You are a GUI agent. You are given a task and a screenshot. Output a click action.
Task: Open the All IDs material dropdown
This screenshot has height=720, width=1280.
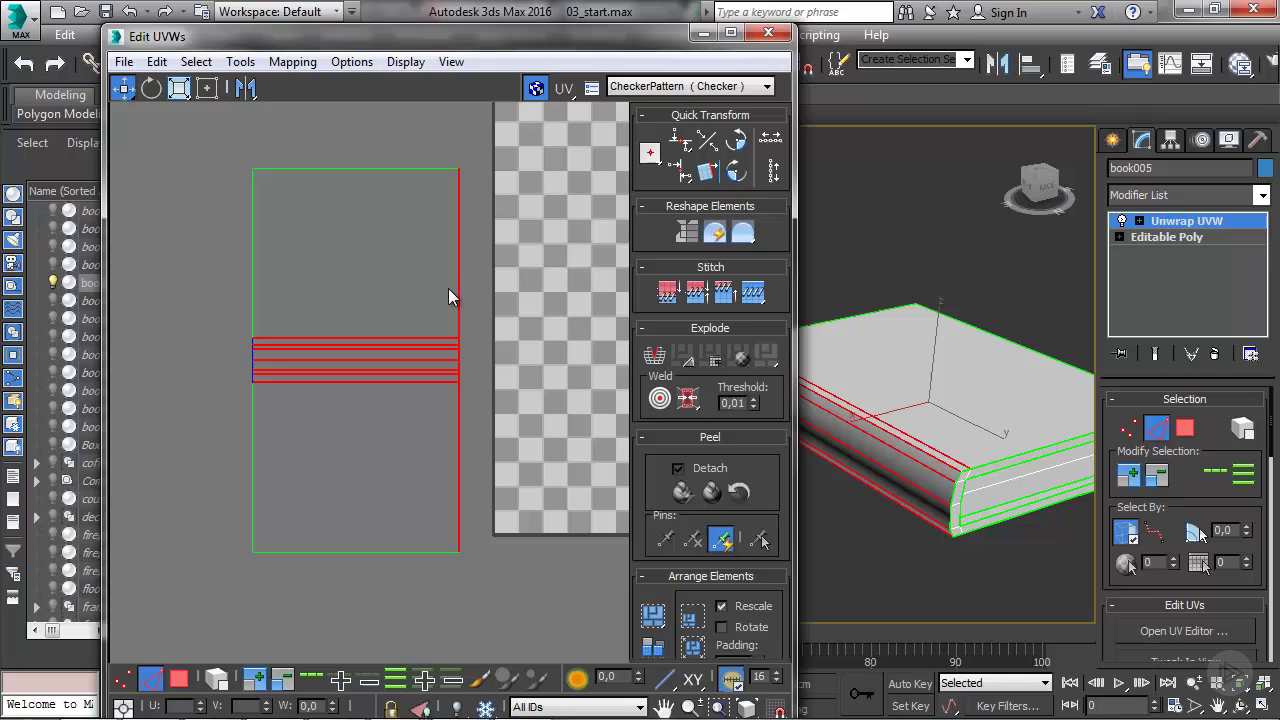pos(578,707)
